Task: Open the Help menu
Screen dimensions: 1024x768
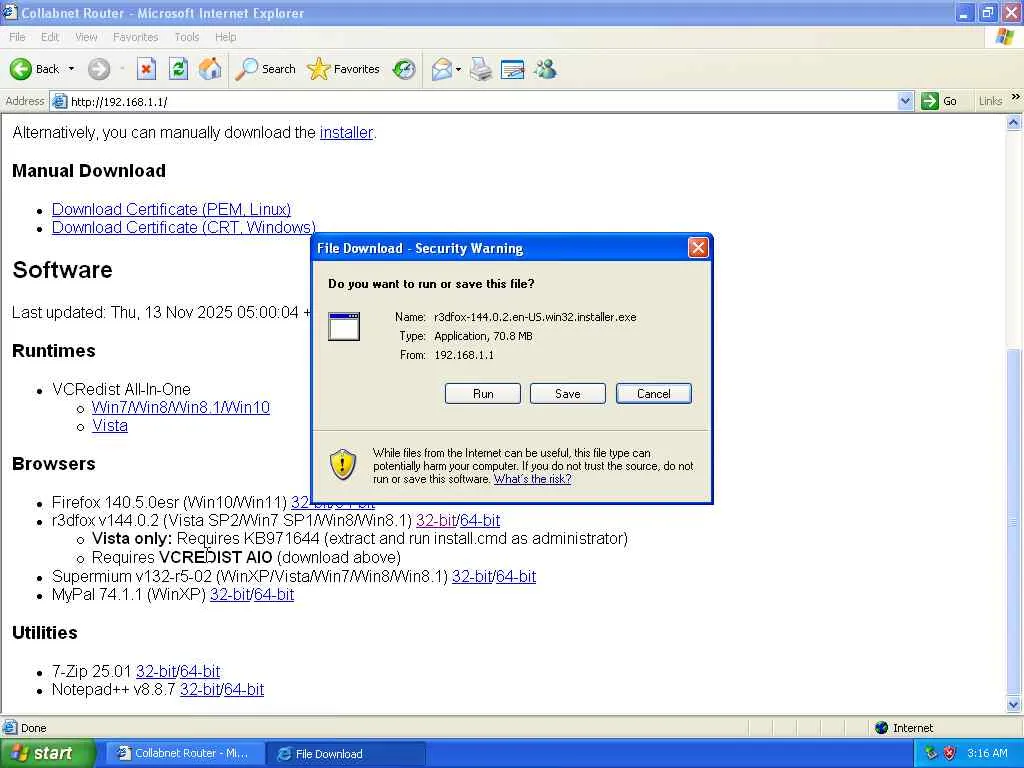Action: [x=225, y=37]
